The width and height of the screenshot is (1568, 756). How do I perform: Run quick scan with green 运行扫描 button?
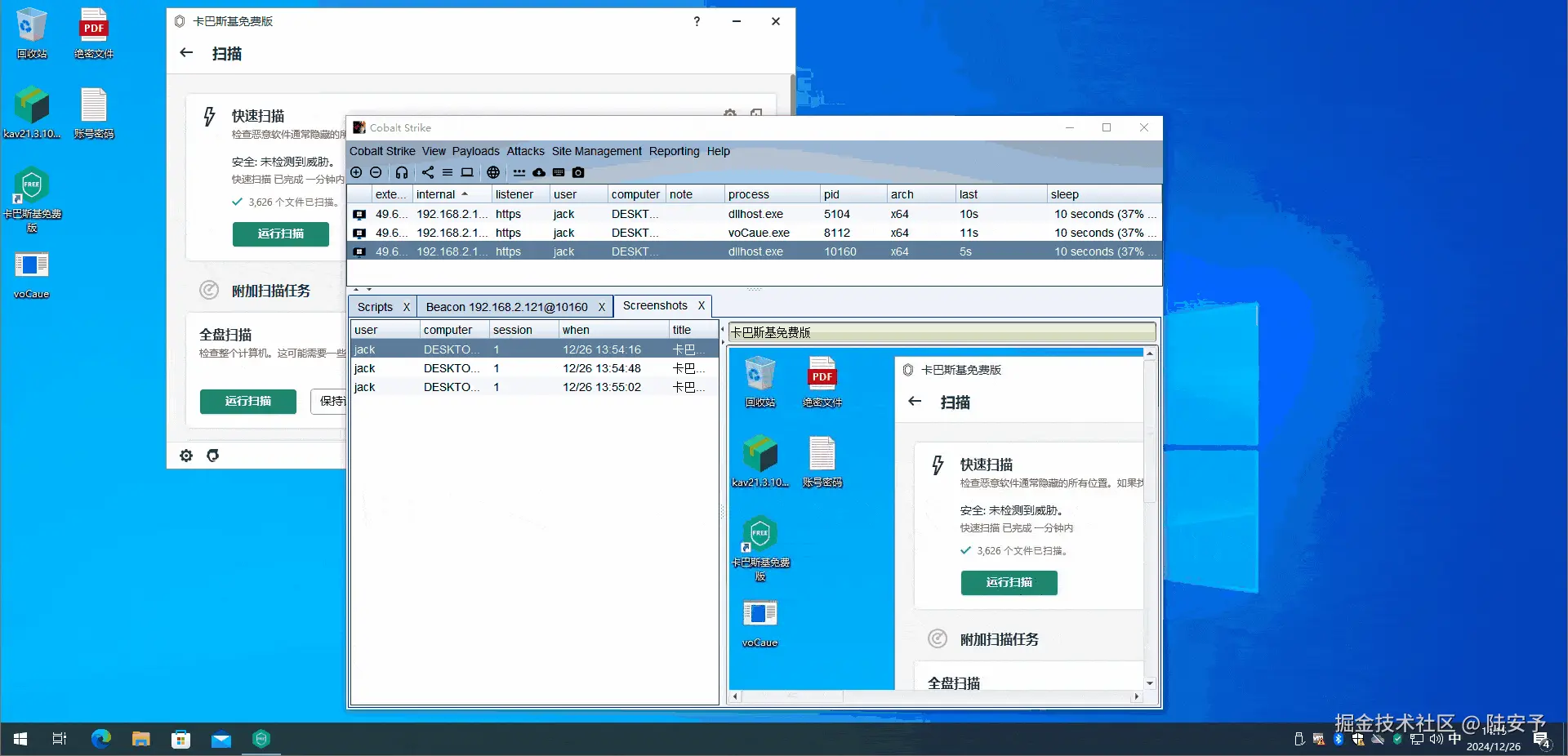(281, 233)
